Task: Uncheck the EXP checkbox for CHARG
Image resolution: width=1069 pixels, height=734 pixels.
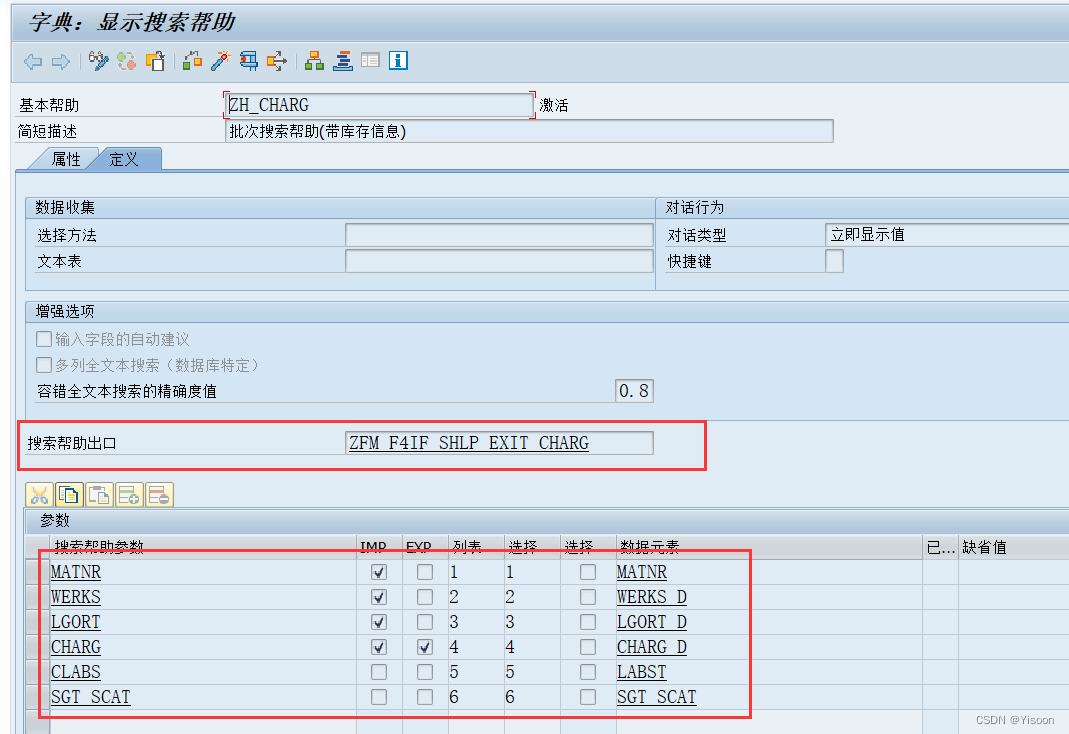Action: (423, 646)
